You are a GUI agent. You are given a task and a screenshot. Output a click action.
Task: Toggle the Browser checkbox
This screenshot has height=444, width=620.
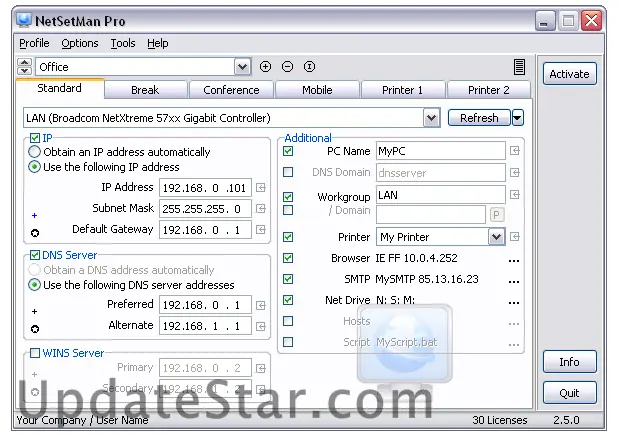pyautogui.click(x=288, y=258)
